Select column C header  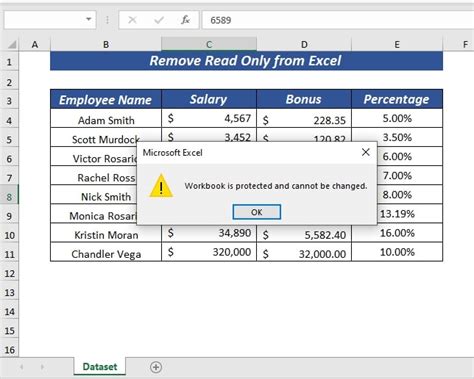point(209,44)
